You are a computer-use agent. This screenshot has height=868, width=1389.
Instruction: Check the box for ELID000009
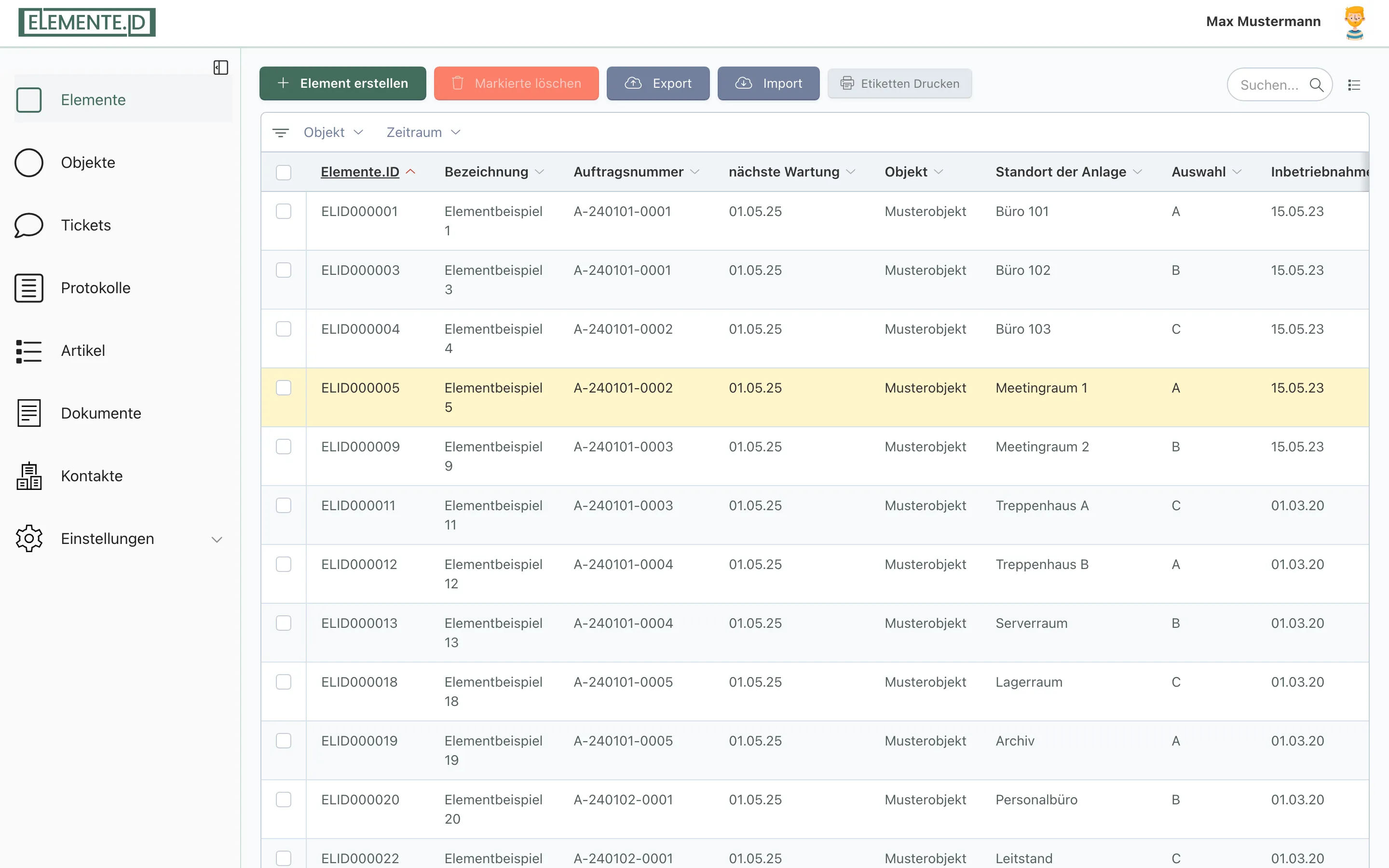click(284, 447)
